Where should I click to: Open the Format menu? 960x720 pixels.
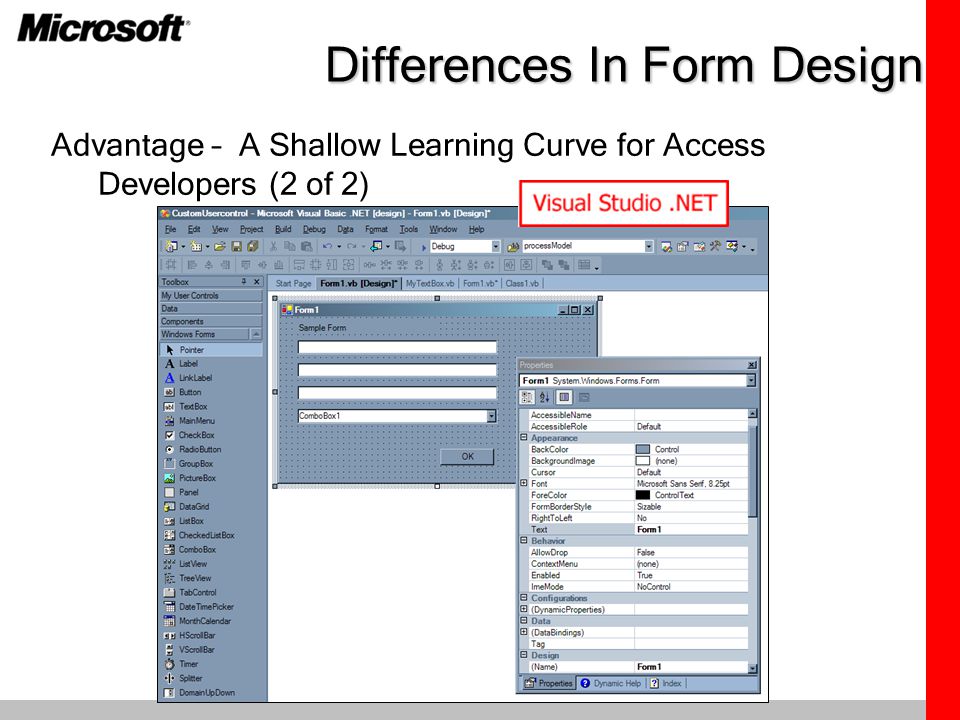pyautogui.click(x=376, y=229)
